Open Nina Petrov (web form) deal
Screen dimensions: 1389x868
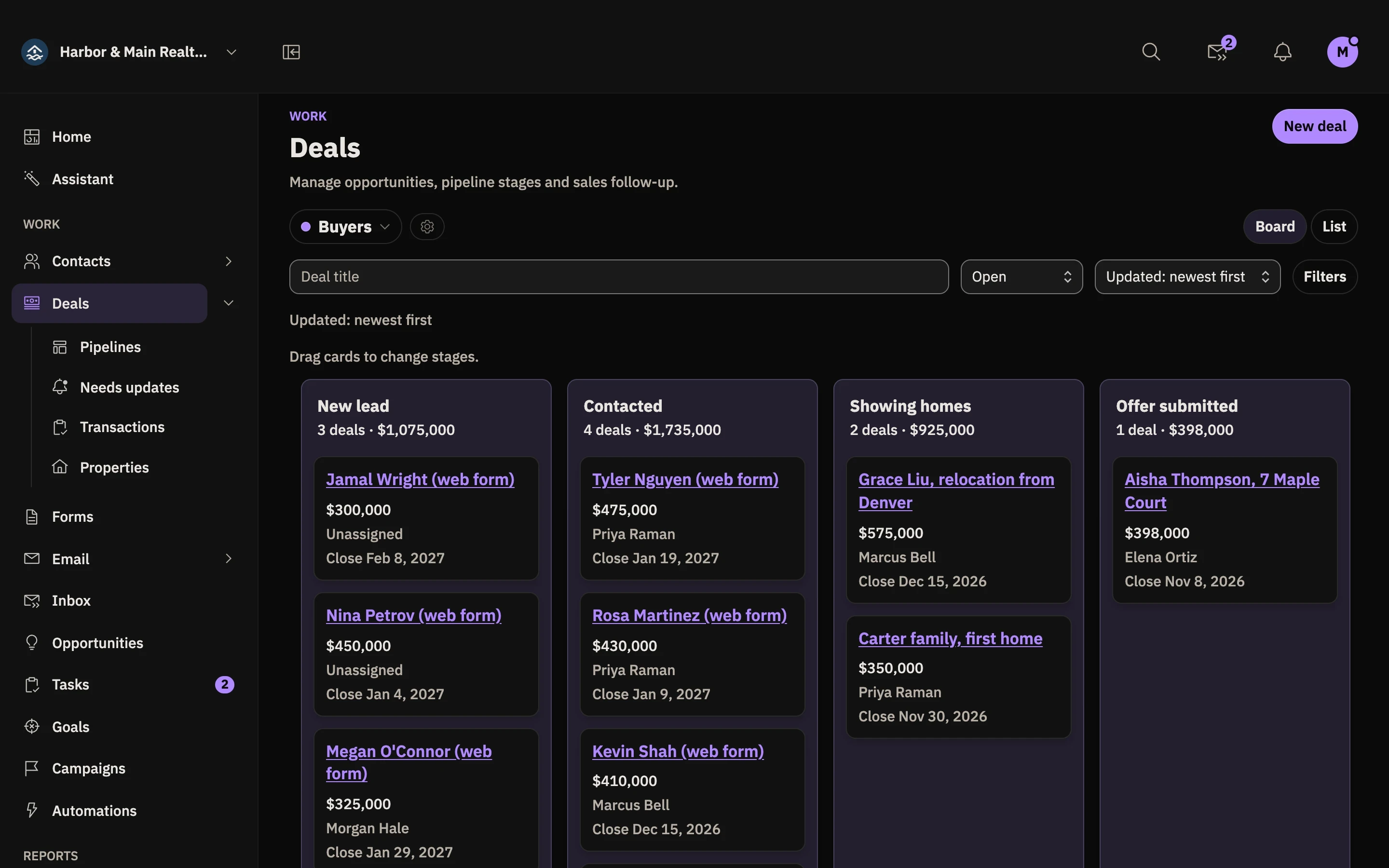coord(414,615)
